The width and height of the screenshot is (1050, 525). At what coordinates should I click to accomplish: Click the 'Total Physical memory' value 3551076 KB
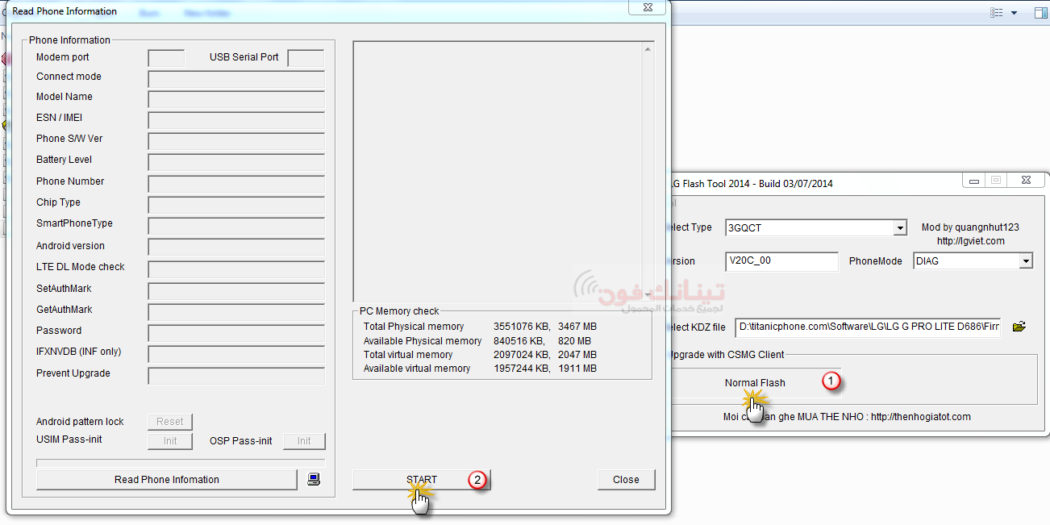point(522,326)
